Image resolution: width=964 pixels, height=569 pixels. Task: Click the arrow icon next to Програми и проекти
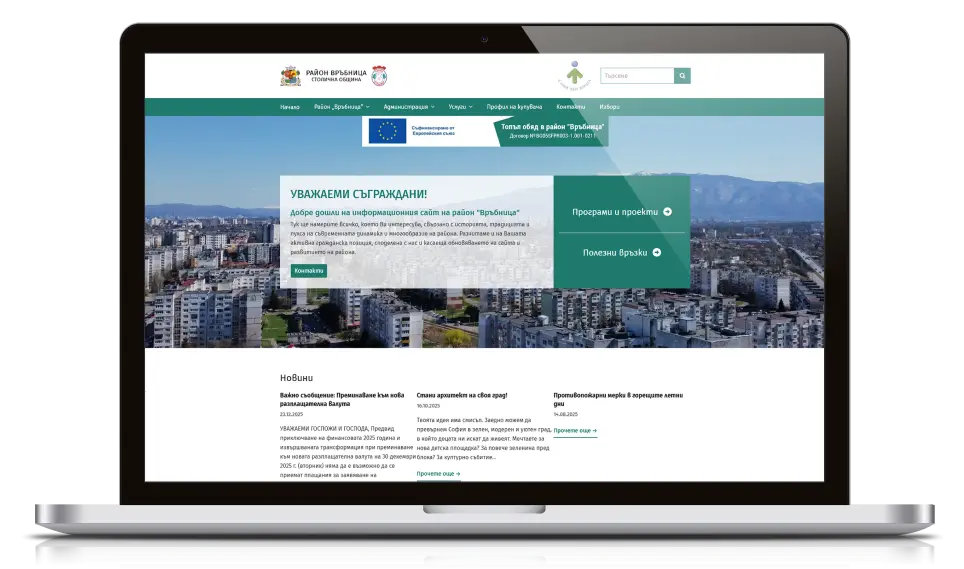pos(667,212)
